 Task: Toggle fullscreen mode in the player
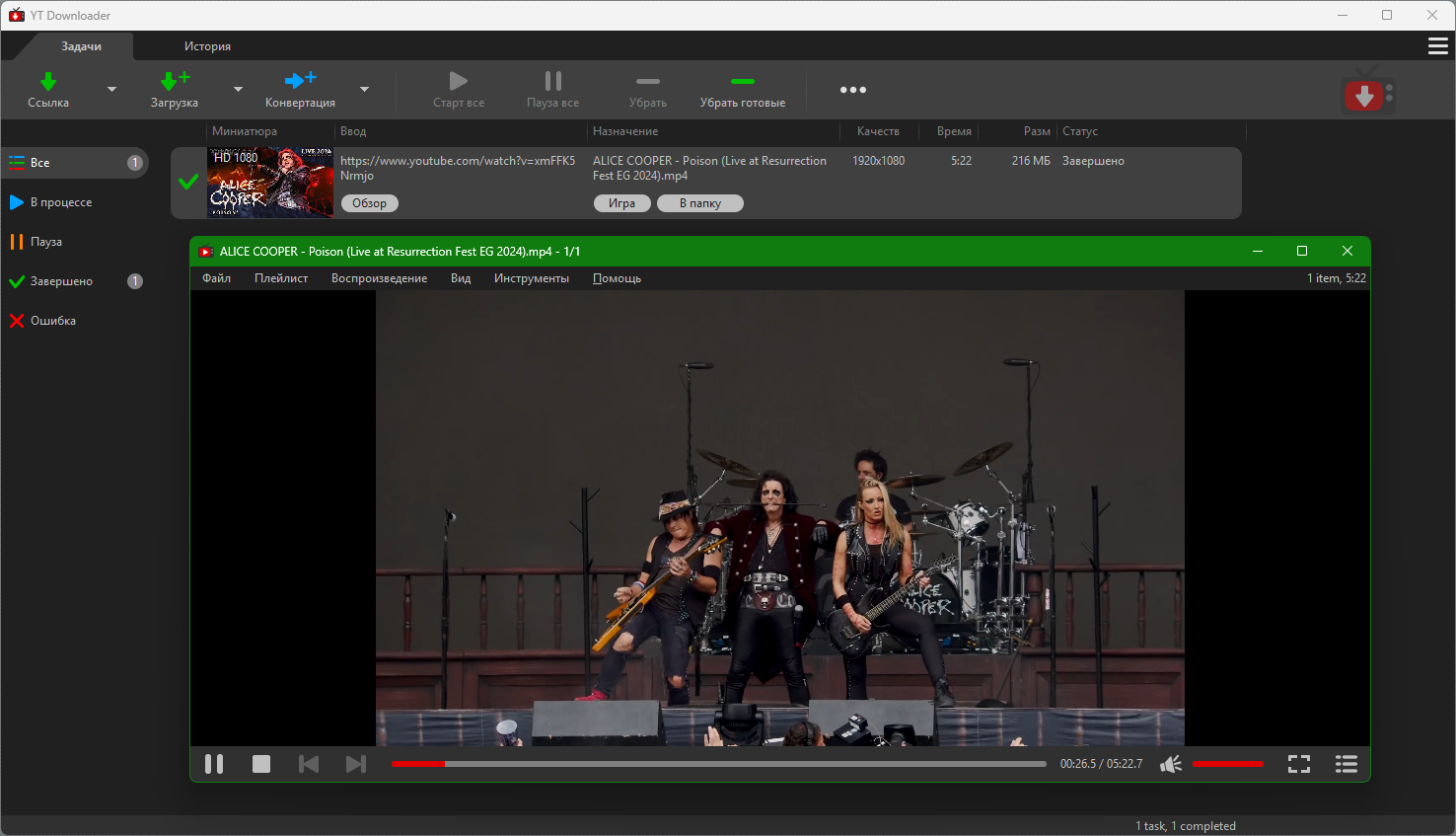coord(1299,764)
